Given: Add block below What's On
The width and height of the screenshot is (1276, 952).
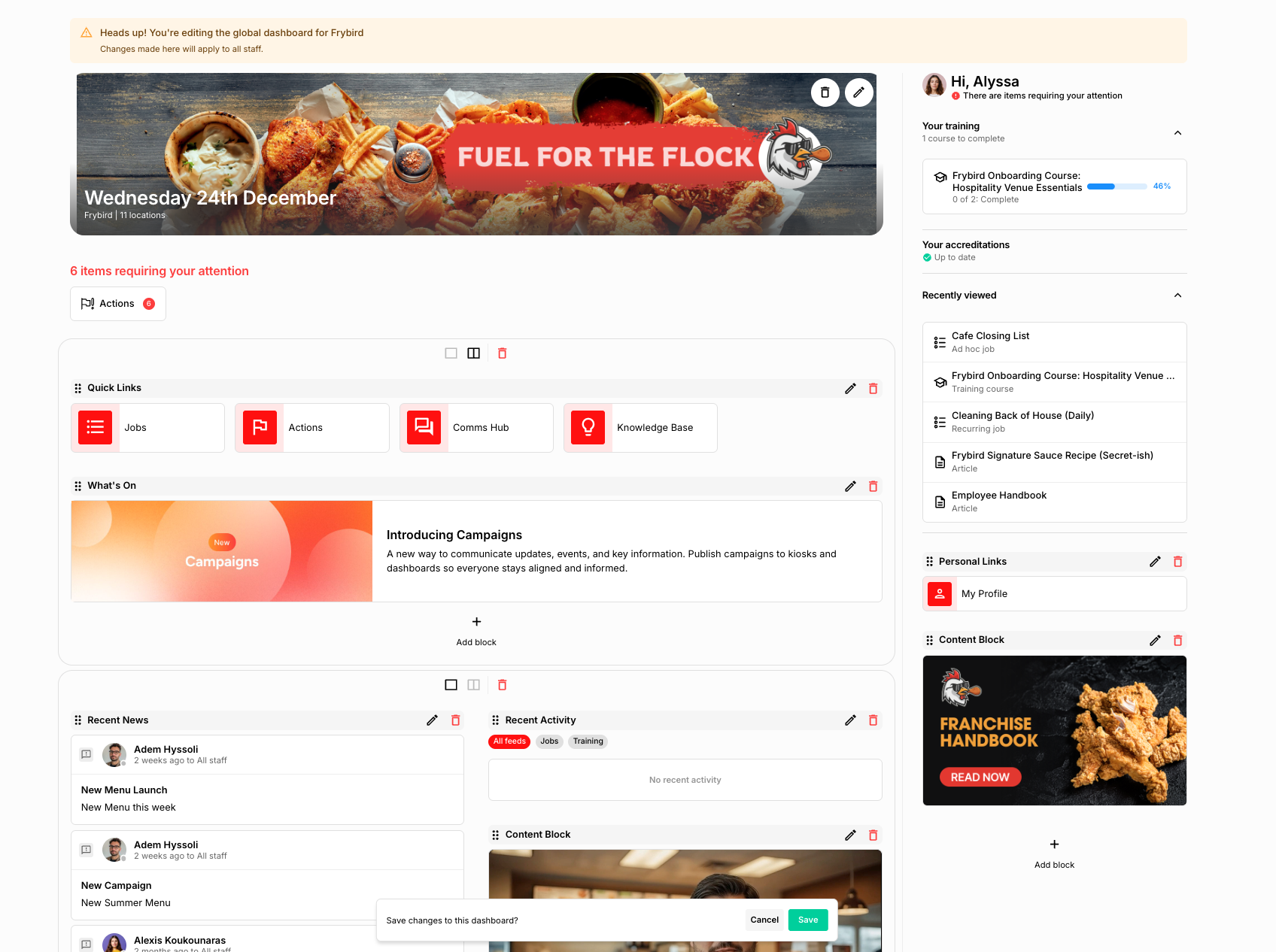Looking at the screenshot, I should pyautogui.click(x=476, y=632).
